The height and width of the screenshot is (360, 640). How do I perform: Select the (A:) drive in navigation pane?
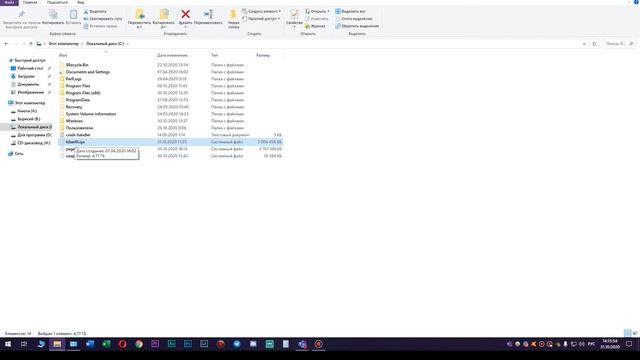[x=27, y=111]
